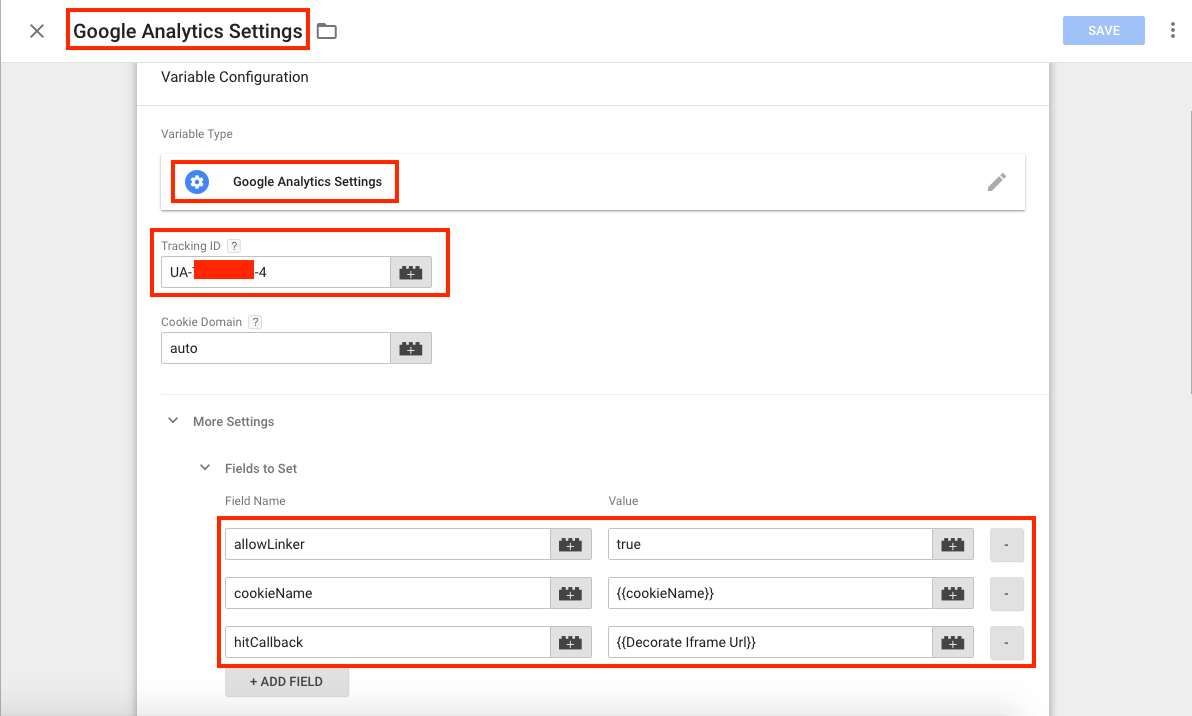Image resolution: width=1192 pixels, height=716 pixels.
Task: Open Tracking ID help question mark
Action: 234,246
